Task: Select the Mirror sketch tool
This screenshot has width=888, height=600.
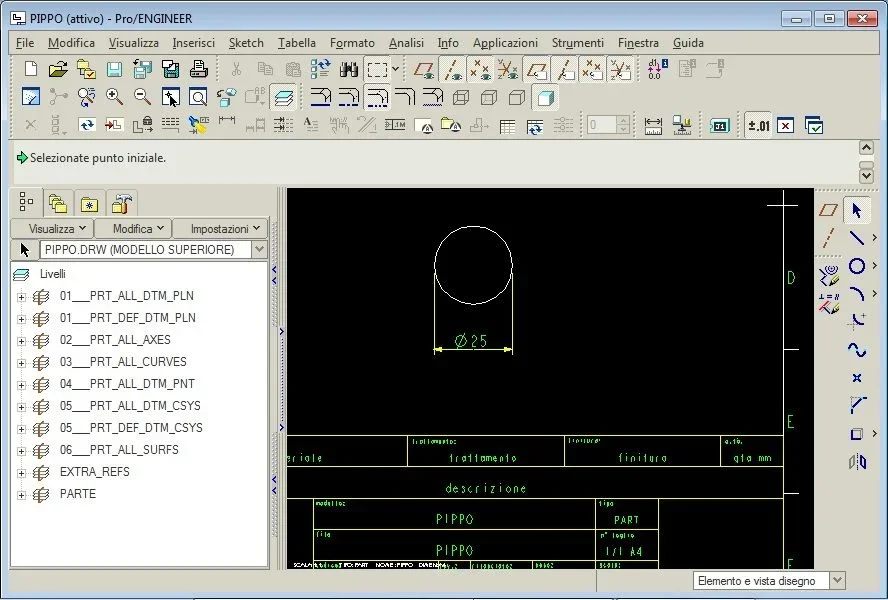Action: [x=857, y=462]
